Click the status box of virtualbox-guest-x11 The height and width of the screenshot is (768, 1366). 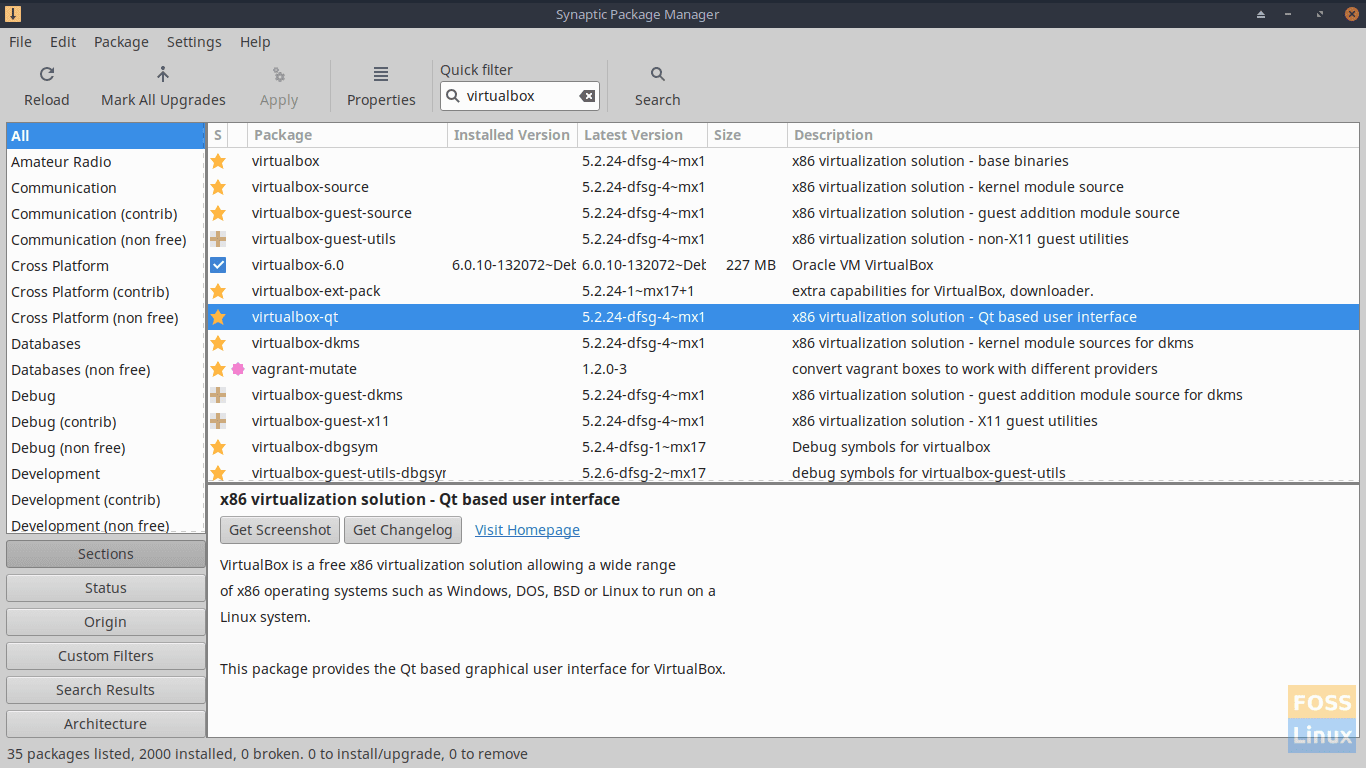[218, 421]
